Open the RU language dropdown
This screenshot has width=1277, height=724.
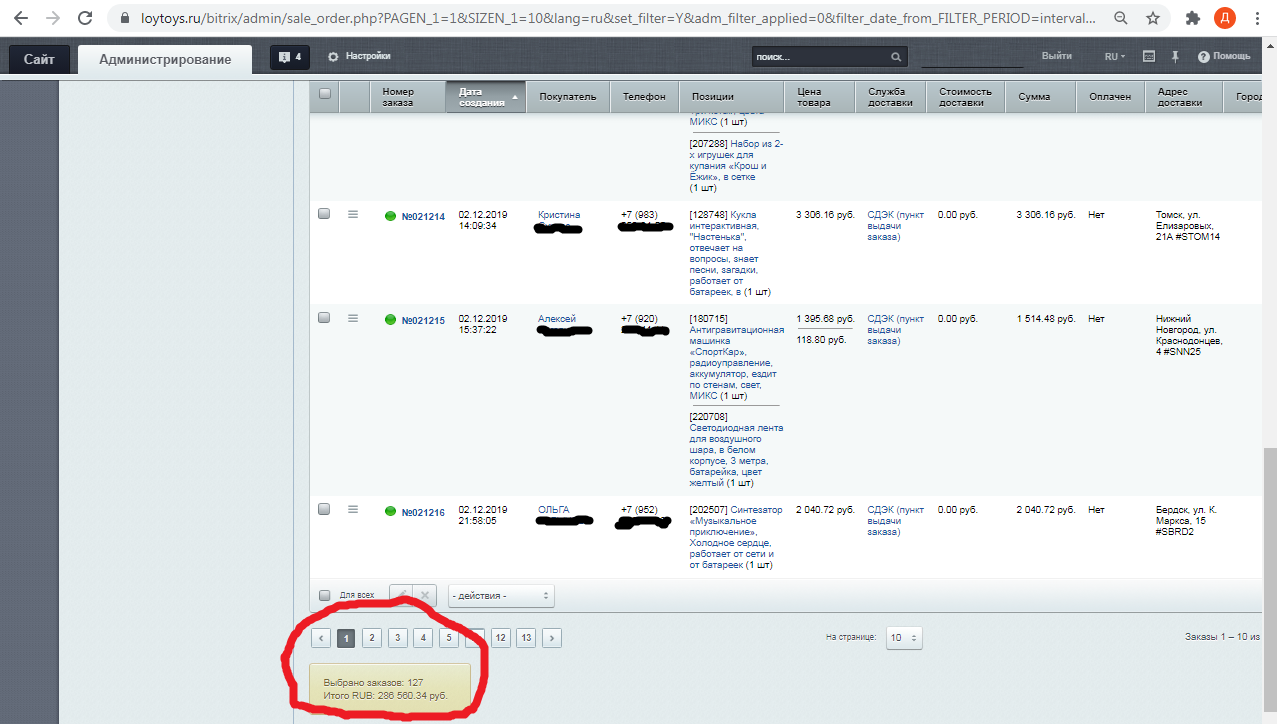pos(1114,57)
